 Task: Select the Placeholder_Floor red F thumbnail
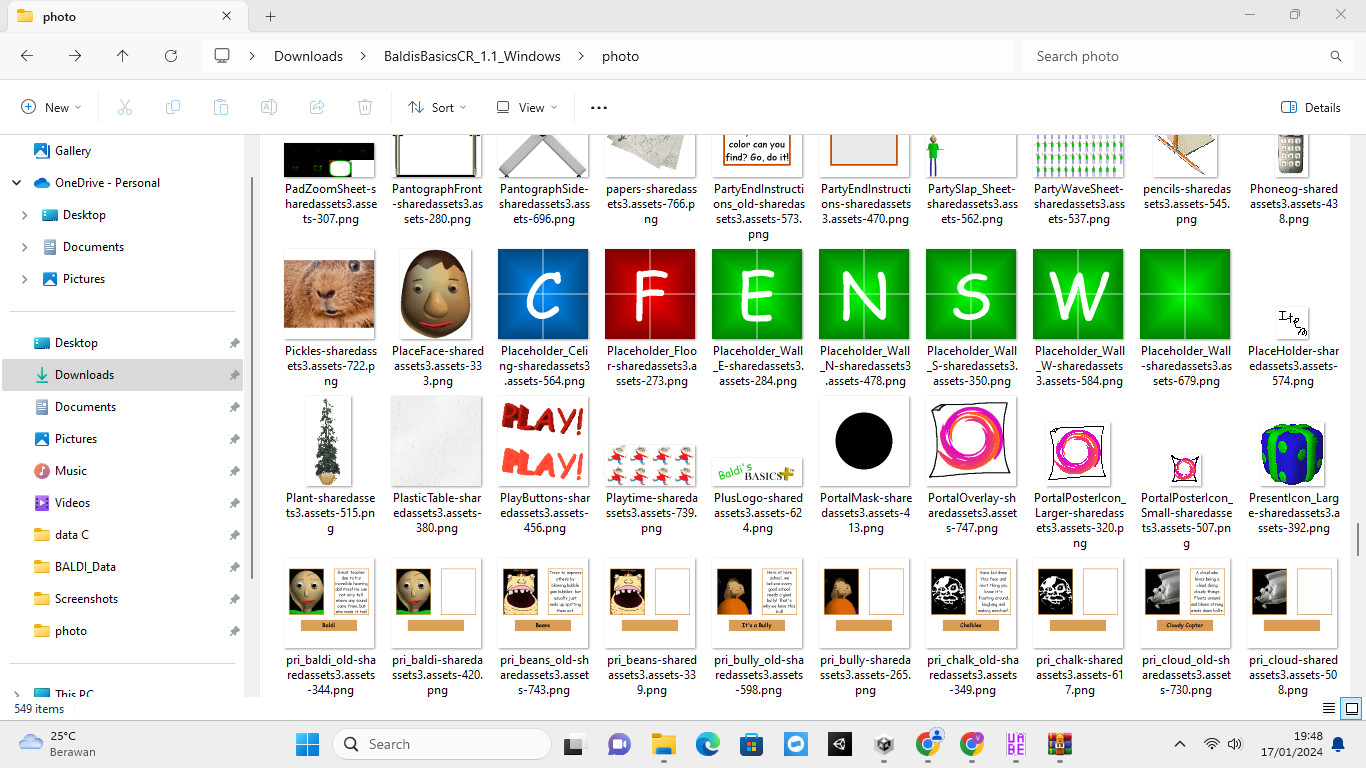click(x=650, y=294)
